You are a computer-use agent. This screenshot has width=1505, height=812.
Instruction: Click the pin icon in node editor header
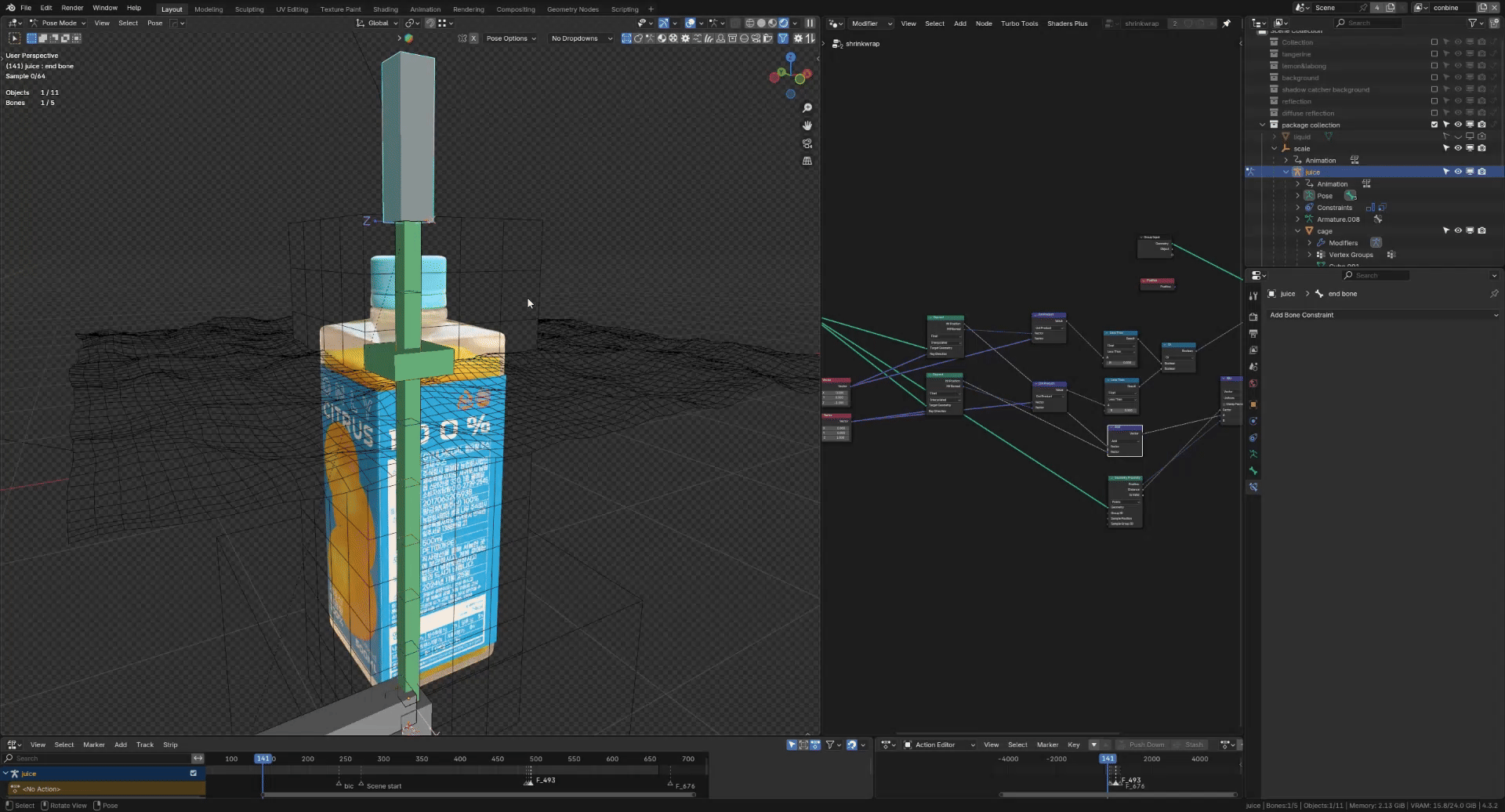[1227, 24]
